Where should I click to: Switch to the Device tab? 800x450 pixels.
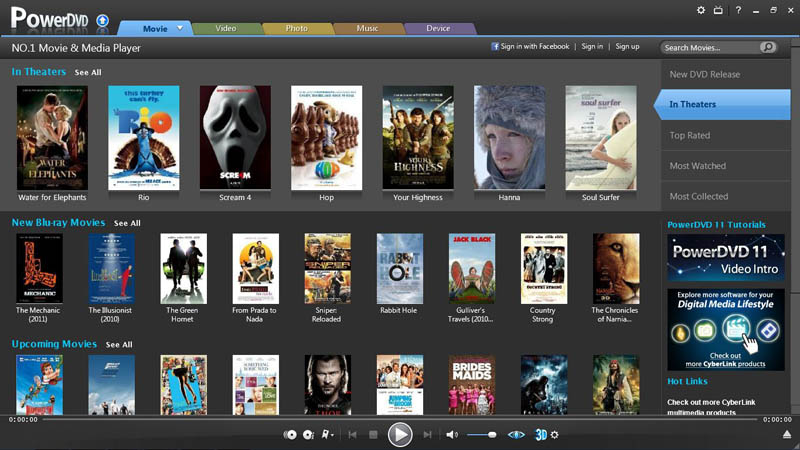pyautogui.click(x=438, y=29)
